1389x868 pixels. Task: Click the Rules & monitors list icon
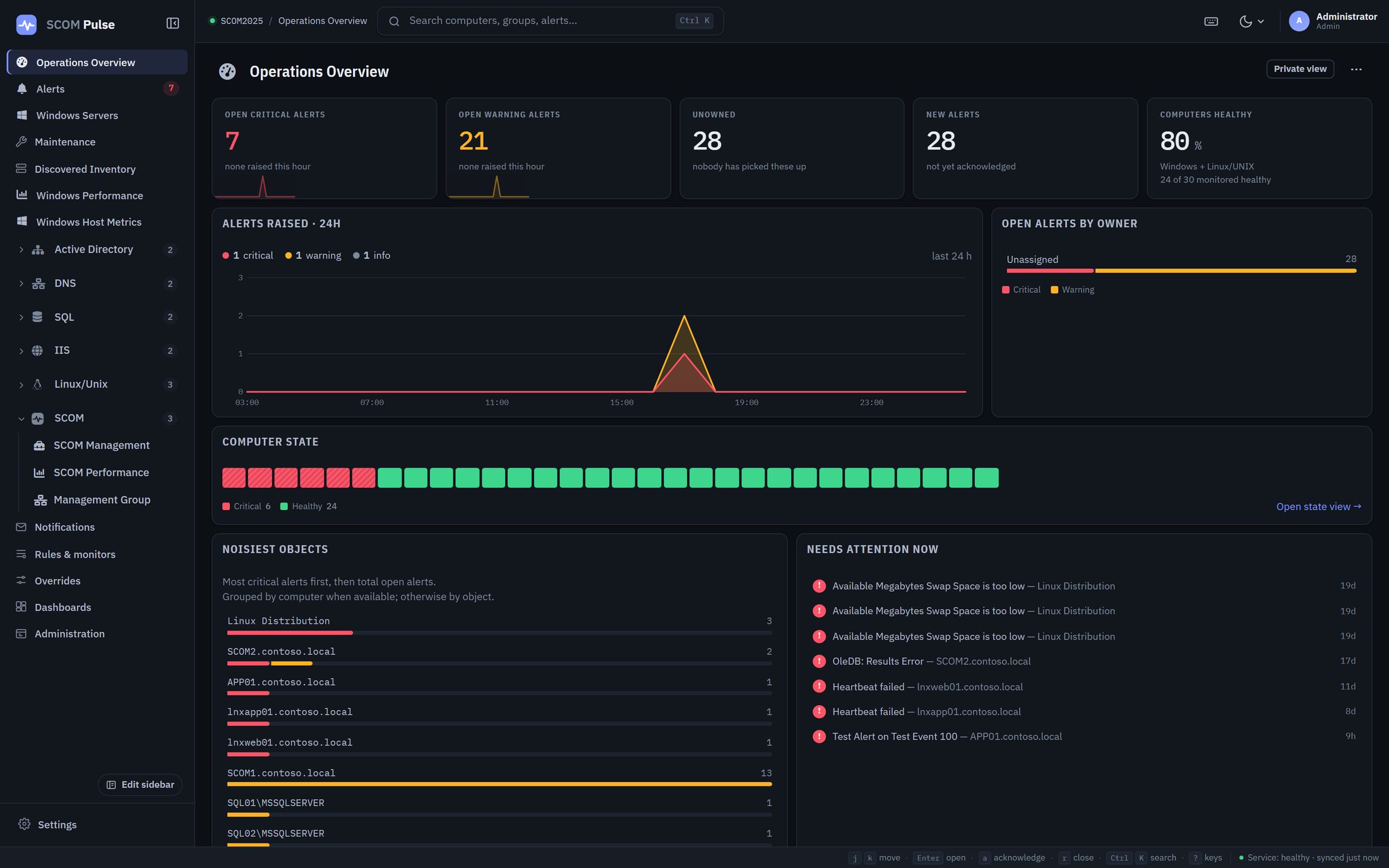point(21,554)
